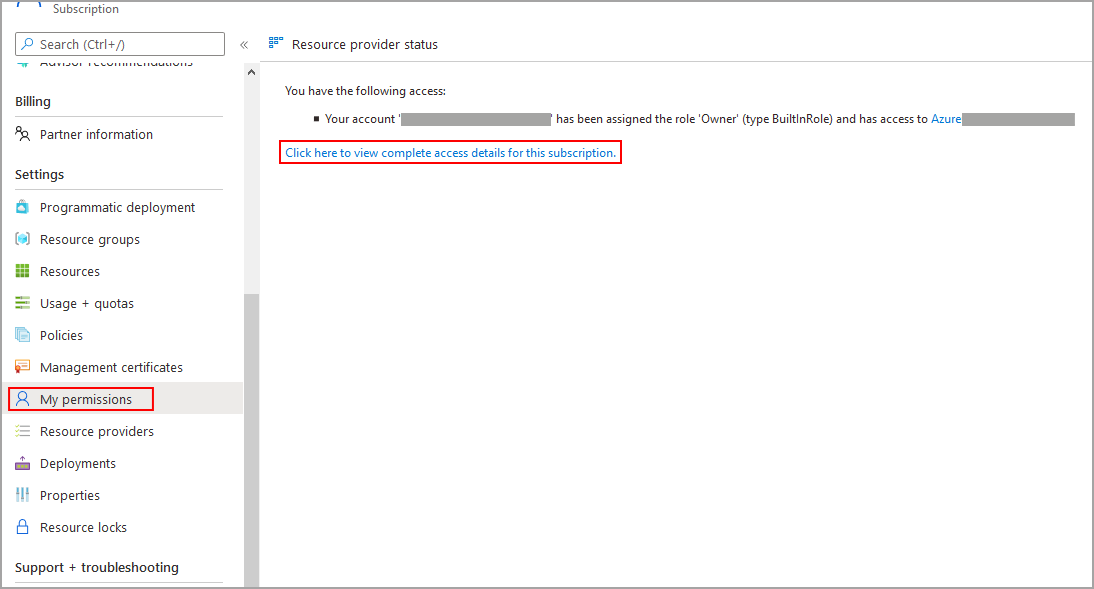Open complete access details for this subscription
The image size is (1094, 589).
click(x=449, y=152)
